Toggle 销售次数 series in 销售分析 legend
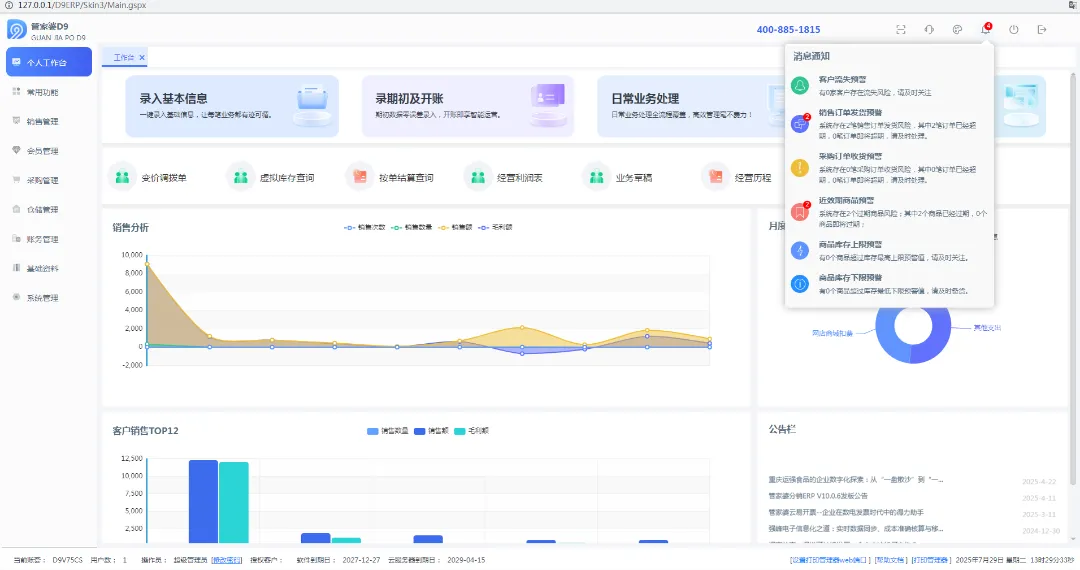The height and width of the screenshot is (570, 1080). [x=365, y=227]
